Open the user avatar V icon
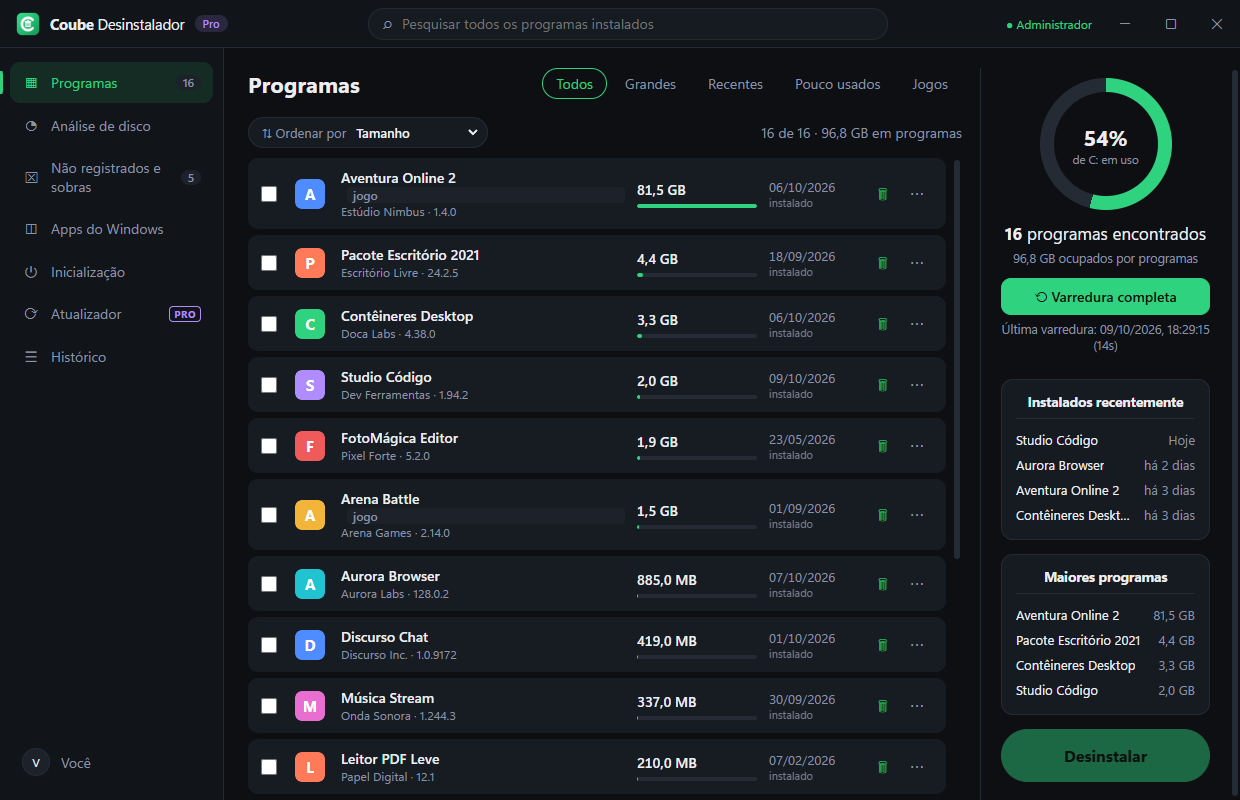 [x=36, y=763]
